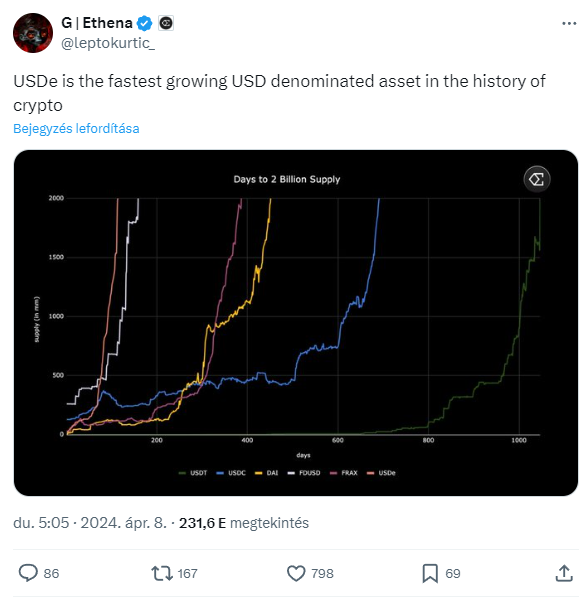
Task: Open the Days to 2 Billion Supply chart image
Action: point(296,323)
